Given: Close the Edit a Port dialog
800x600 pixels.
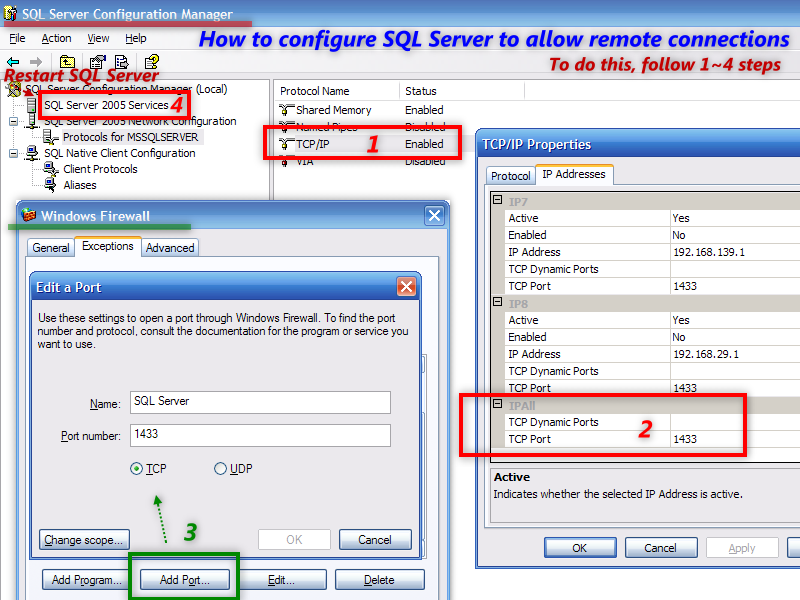Looking at the screenshot, I should (x=406, y=287).
